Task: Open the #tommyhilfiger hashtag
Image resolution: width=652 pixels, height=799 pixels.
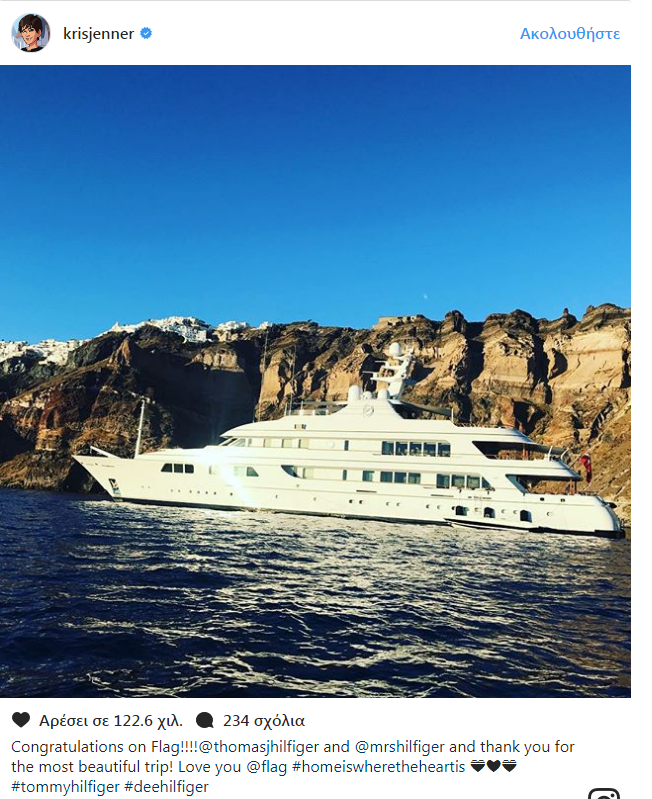Action: pyautogui.click(x=65, y=787)
